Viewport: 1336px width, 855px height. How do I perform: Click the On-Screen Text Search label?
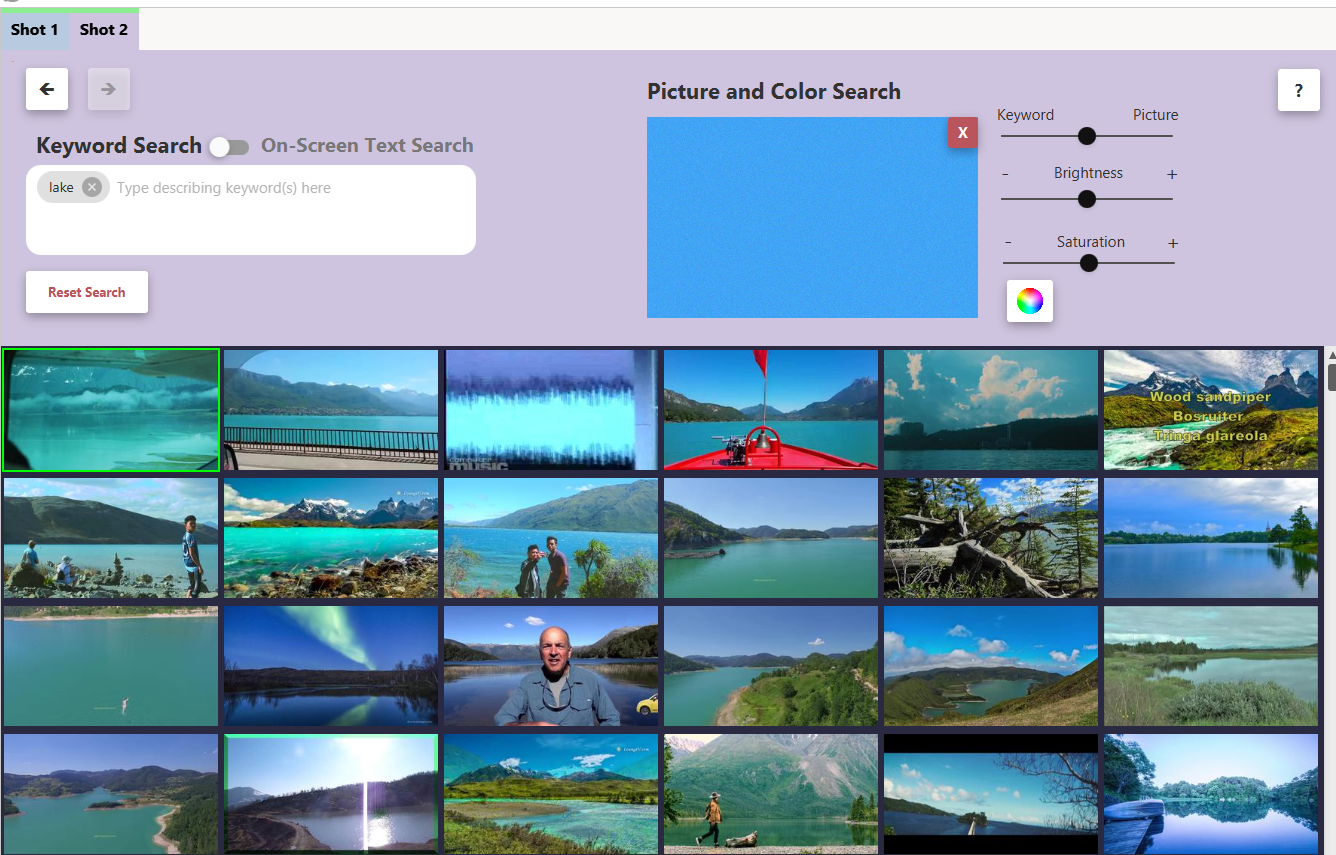click(x=367, y=146)
